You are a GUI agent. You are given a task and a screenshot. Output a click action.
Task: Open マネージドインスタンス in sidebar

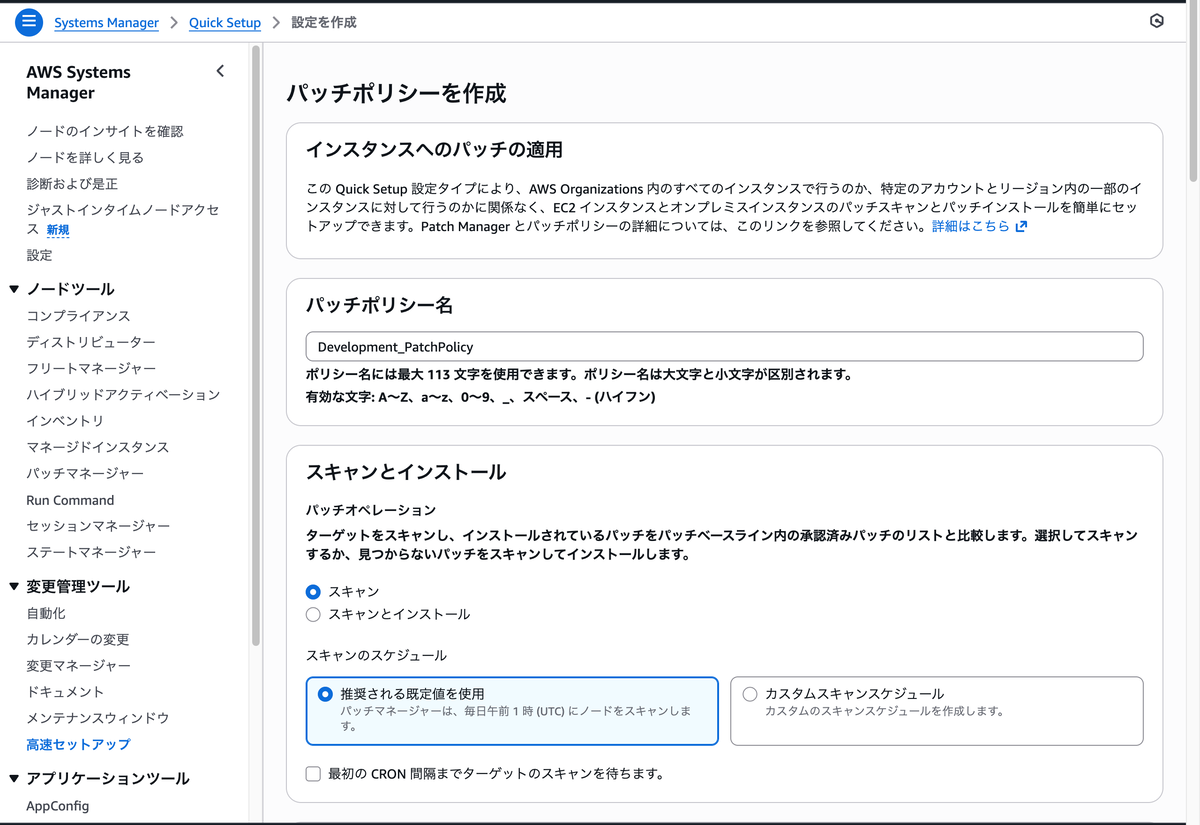98,447
